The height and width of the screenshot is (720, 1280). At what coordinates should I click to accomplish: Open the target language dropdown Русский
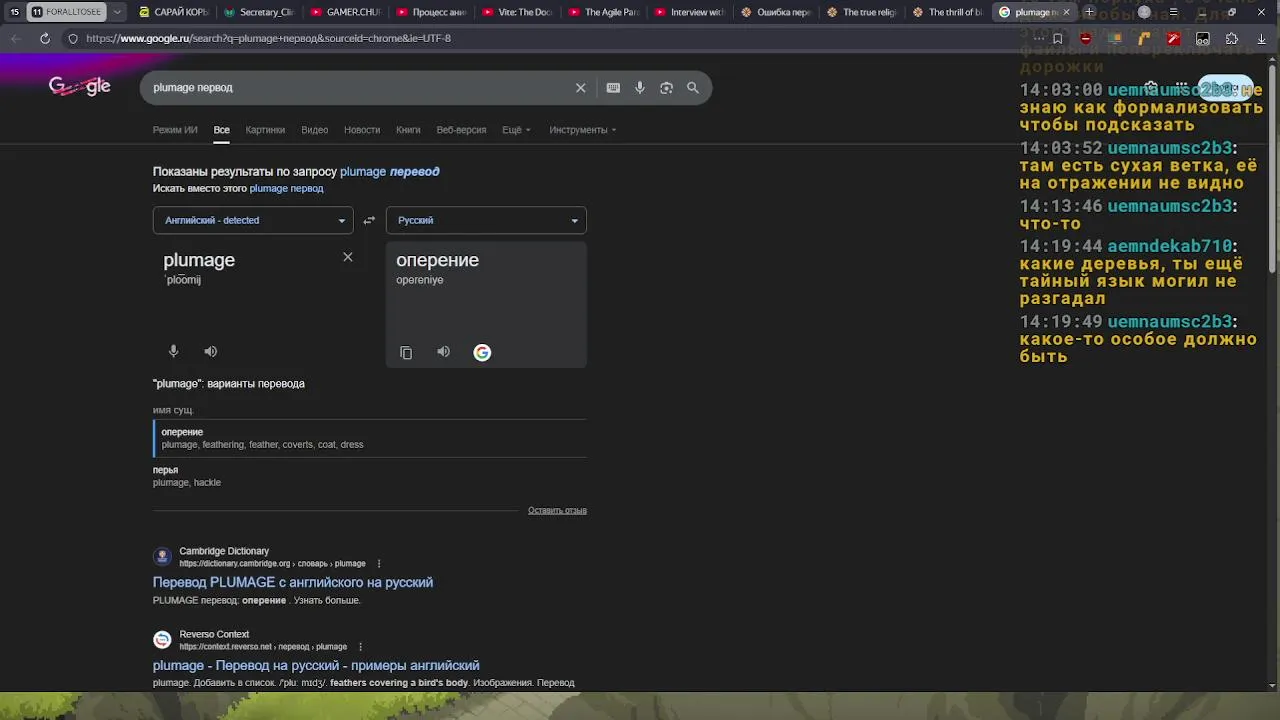(486, 220)
